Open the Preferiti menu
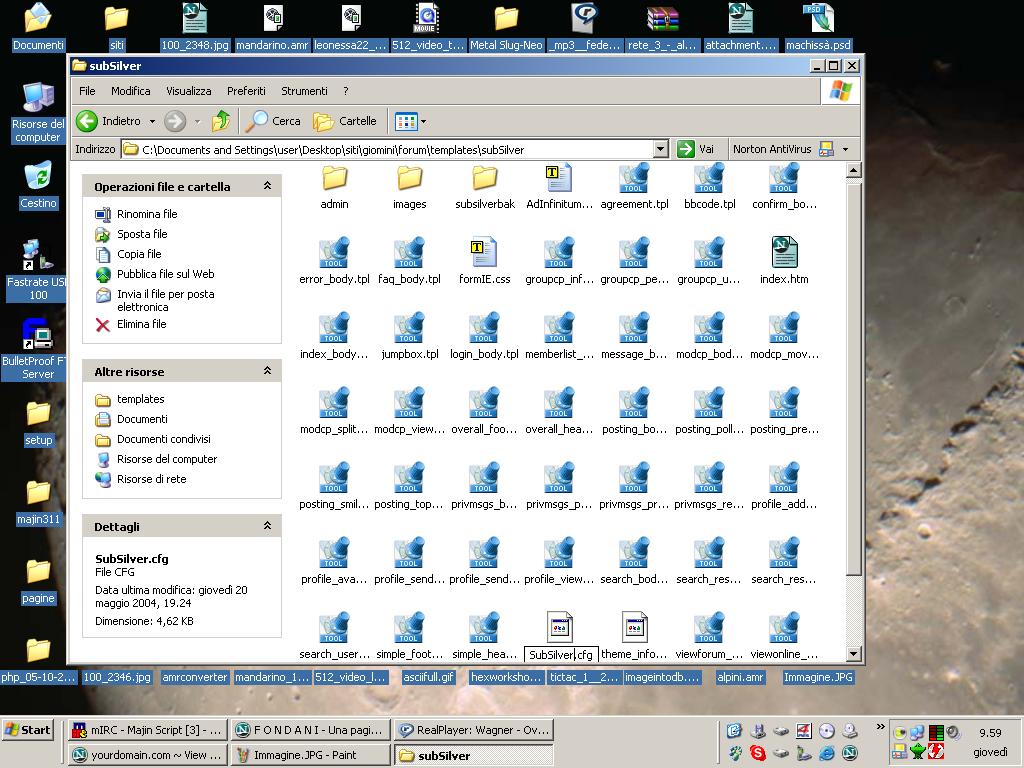 [246, 91]
